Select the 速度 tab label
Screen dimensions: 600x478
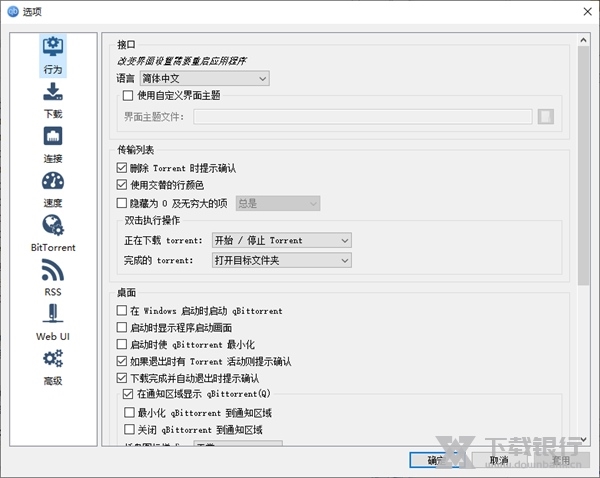(53, 203)
